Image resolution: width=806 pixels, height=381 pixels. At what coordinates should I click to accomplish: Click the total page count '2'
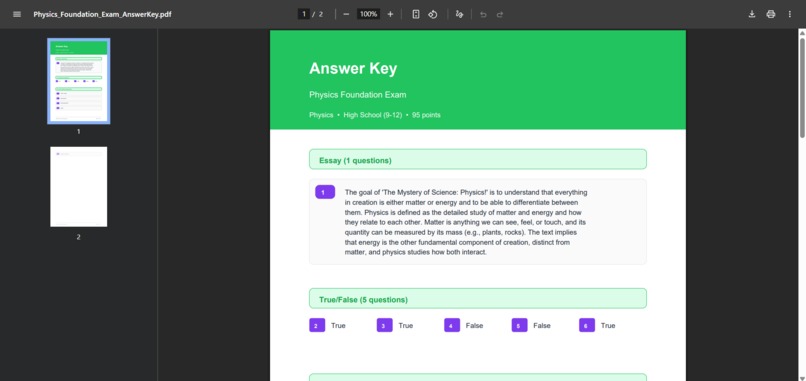(321, 14)
